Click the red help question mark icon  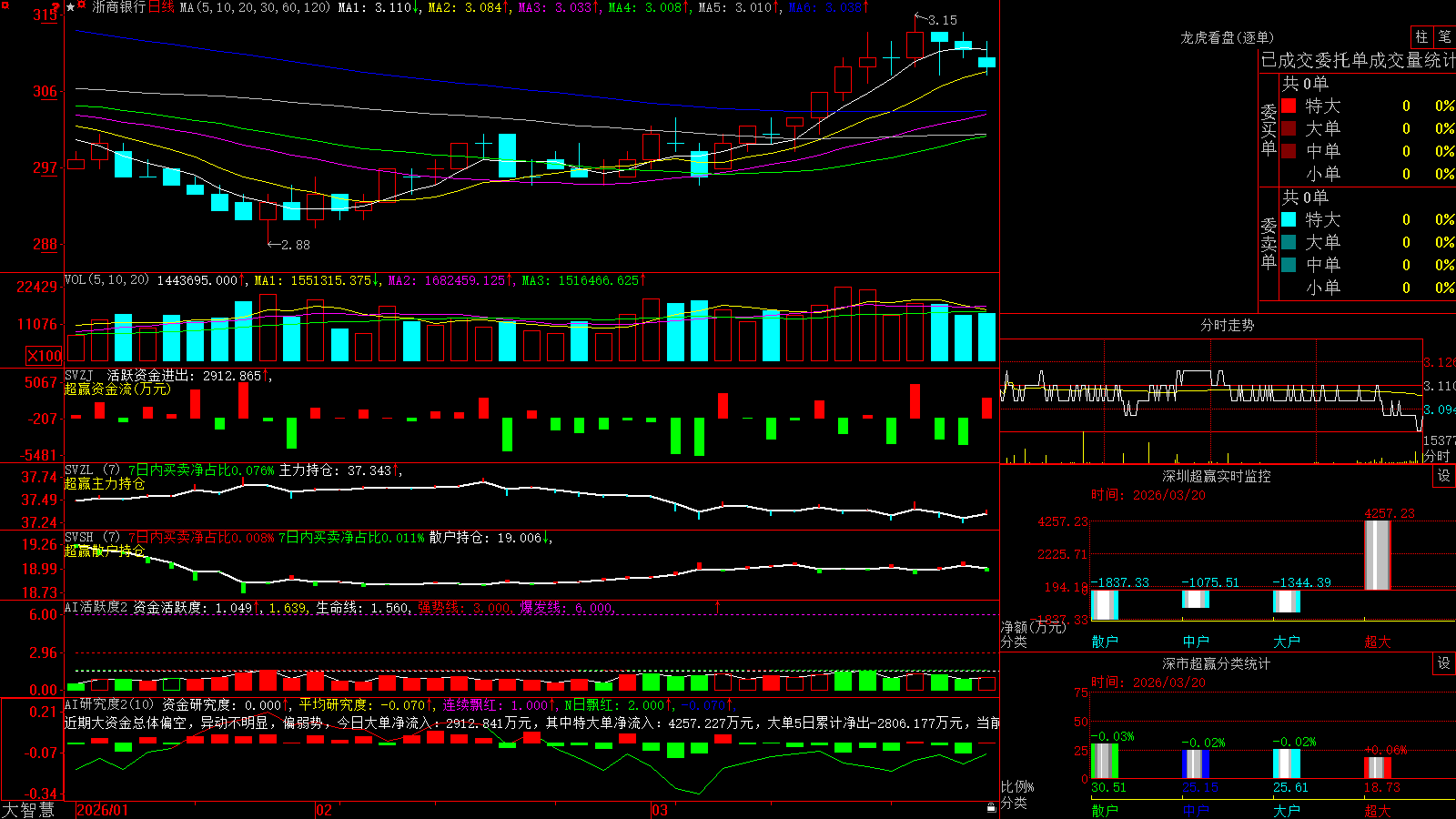pyautogui.click(x=56, y=6)
